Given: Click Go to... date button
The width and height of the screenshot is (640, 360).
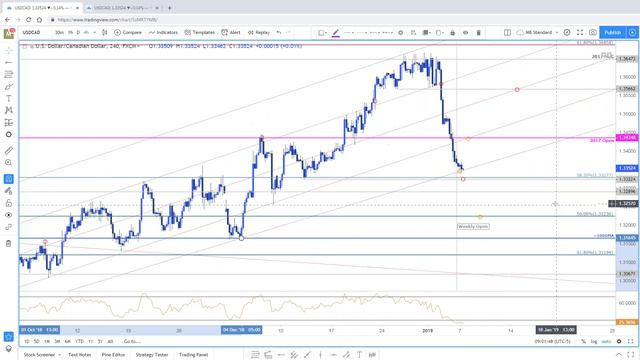Looking at the screenshot, I should click(x=132, y=341).
